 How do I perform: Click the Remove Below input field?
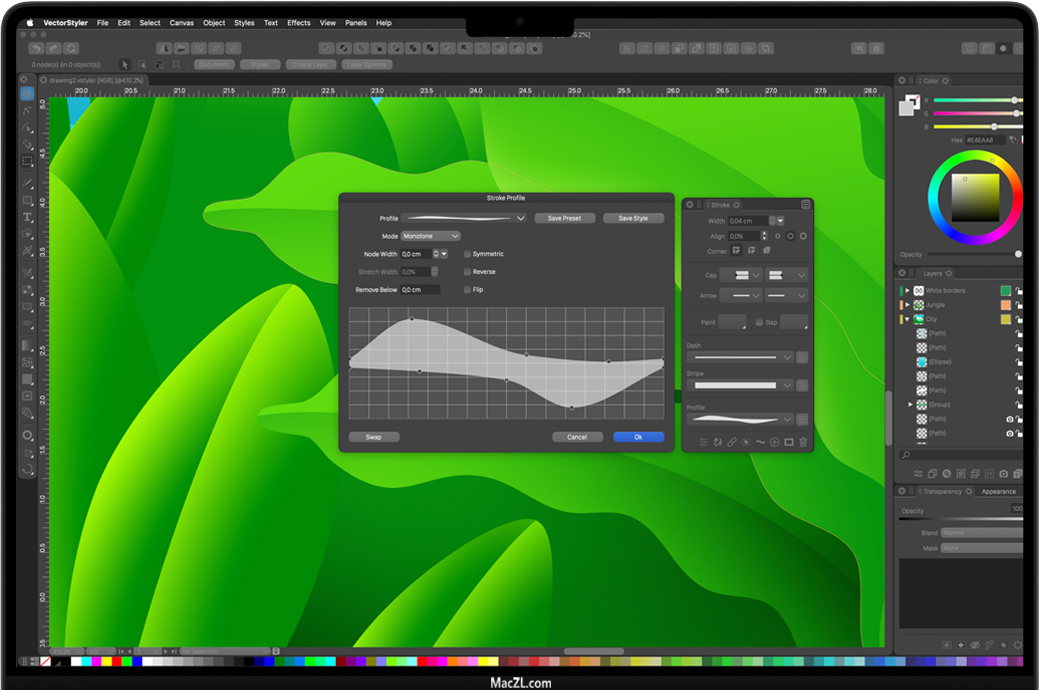coord(420,290)
